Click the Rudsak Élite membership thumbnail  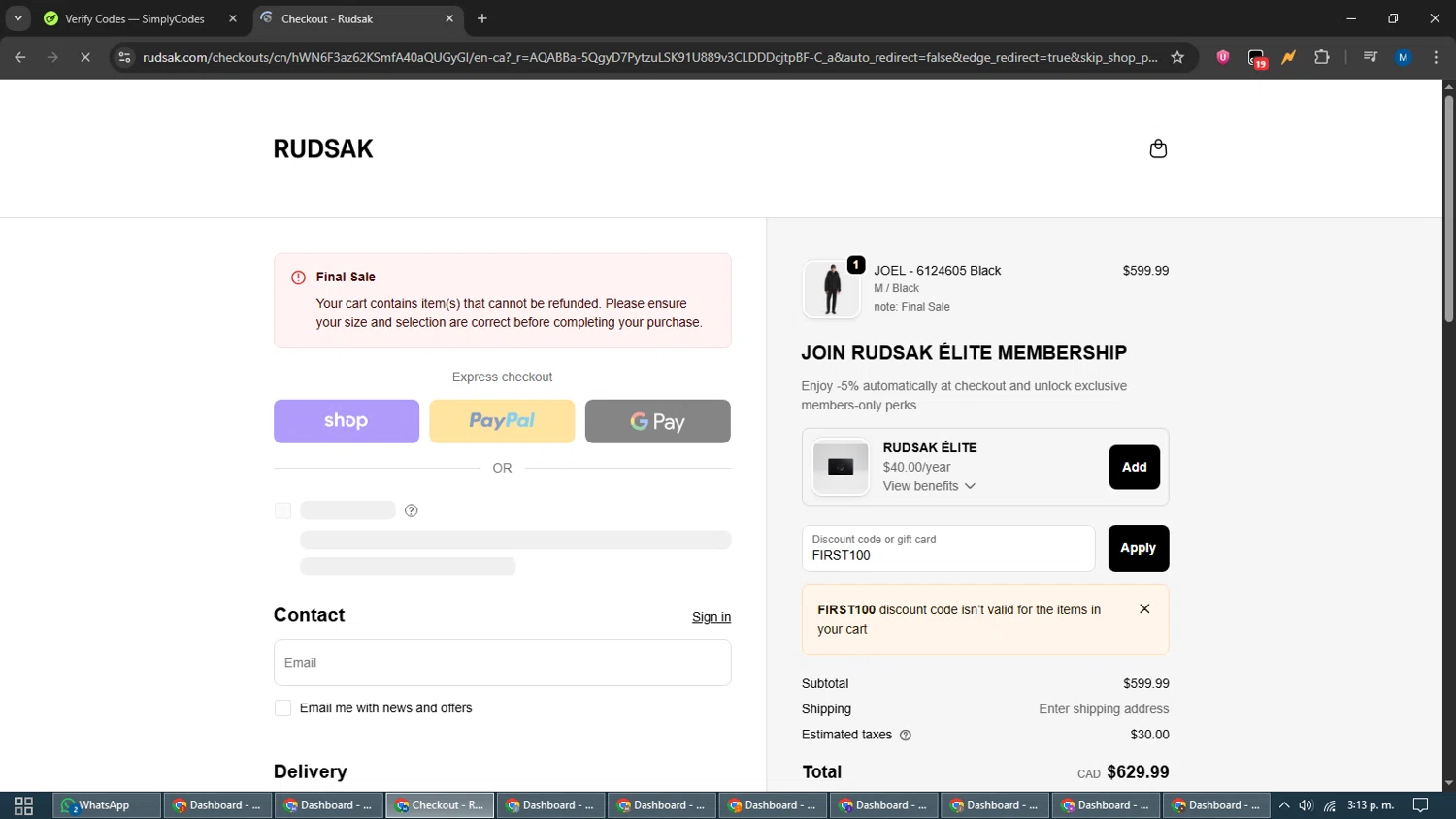[841, 467]
